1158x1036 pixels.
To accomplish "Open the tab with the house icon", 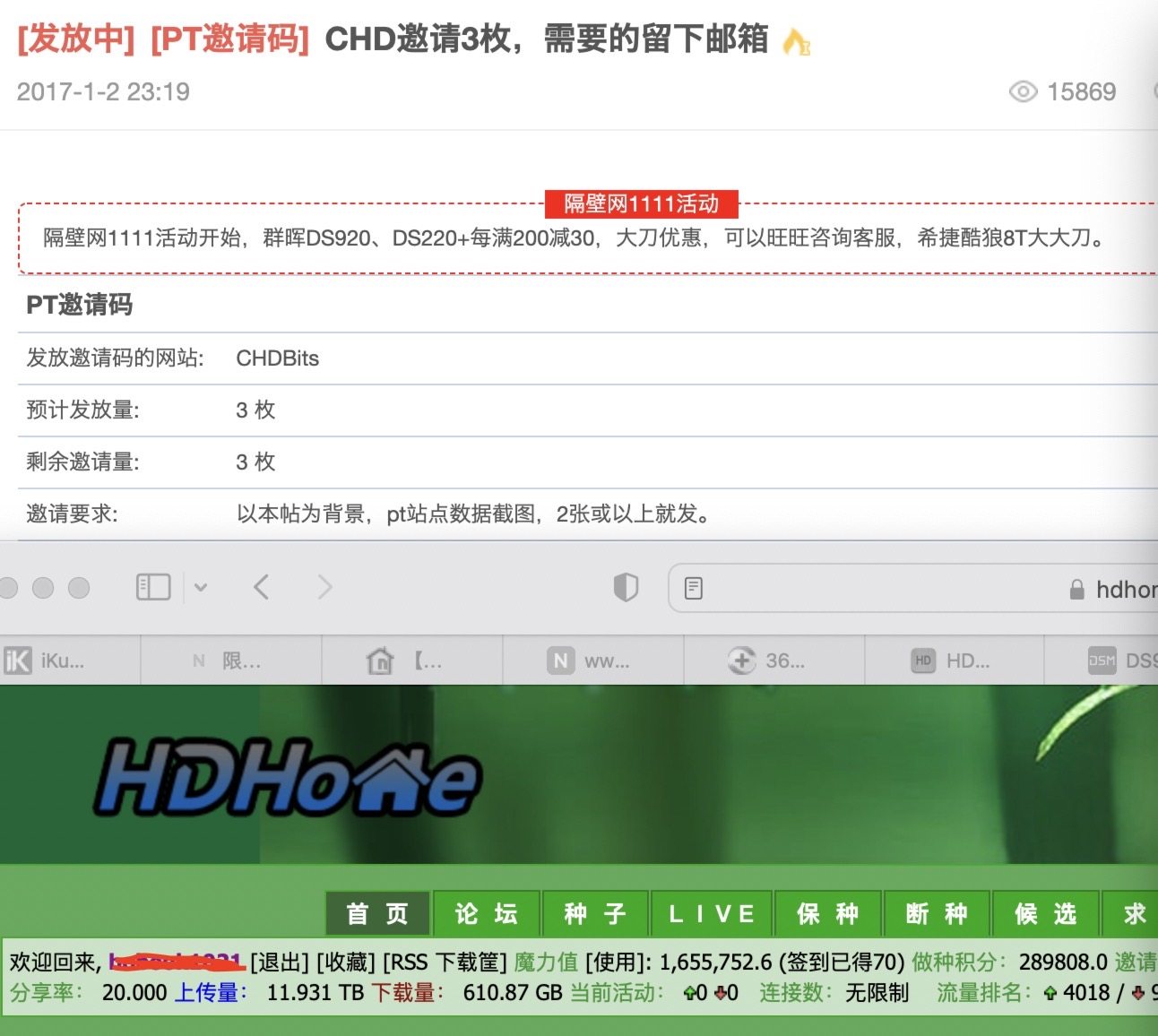I will 412,661.
